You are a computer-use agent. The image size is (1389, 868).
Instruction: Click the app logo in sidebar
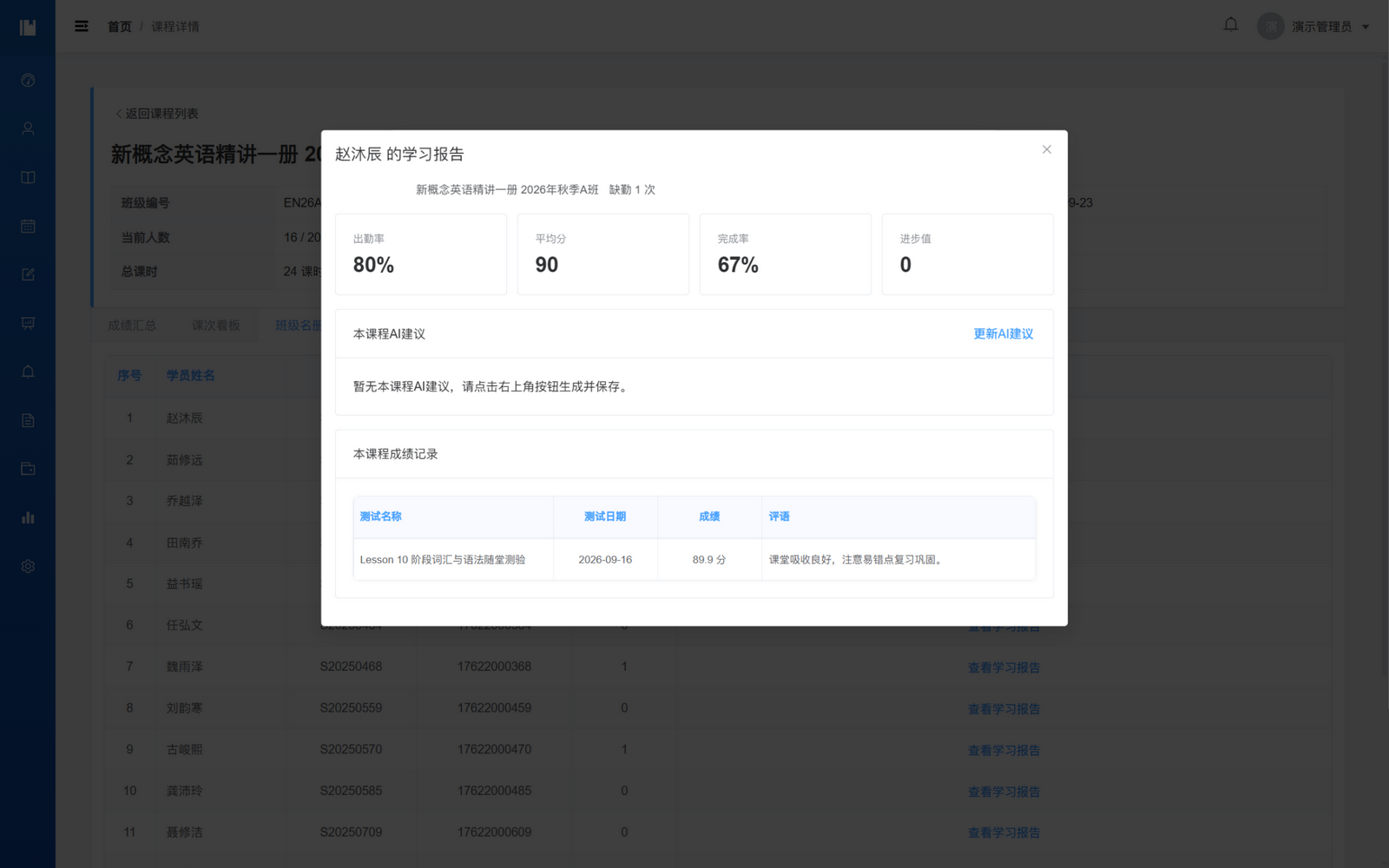click(x=28, y=27)
